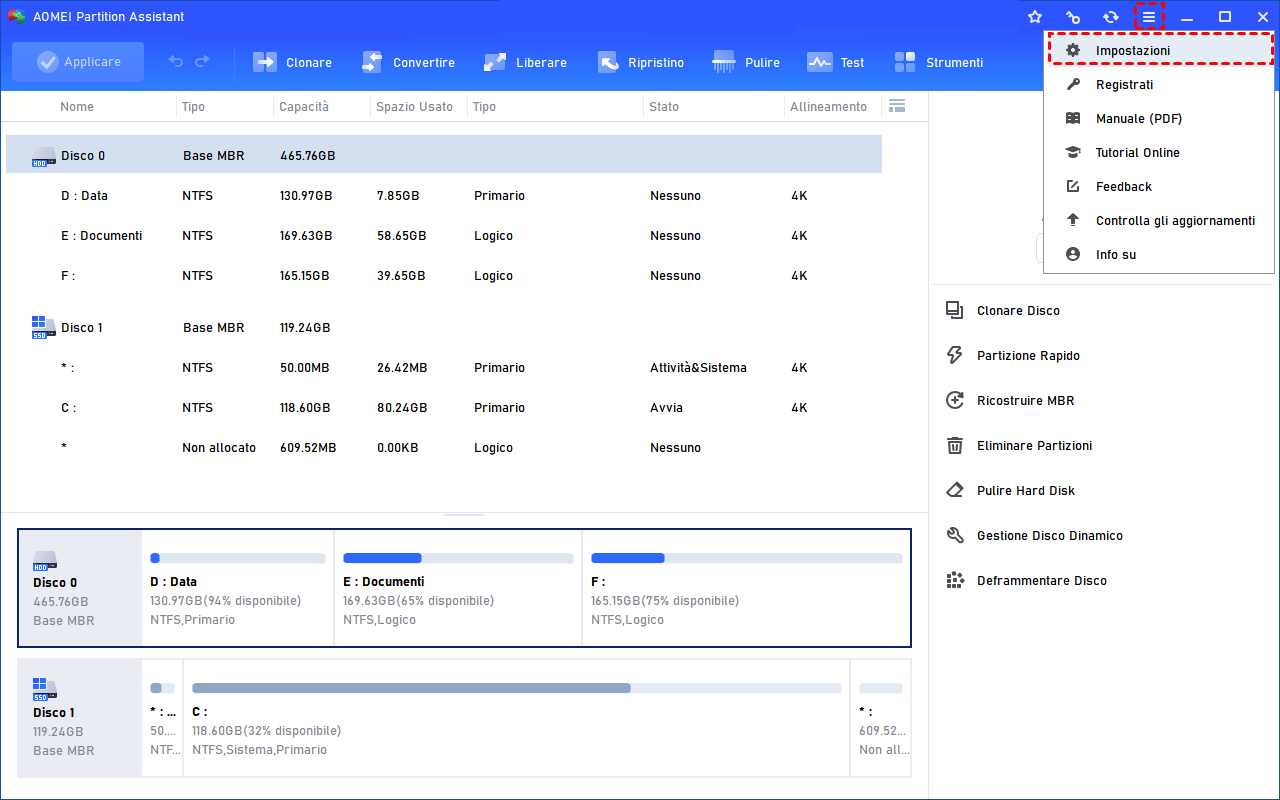
Task: Choose Eliminare Partizioni in the side panel
Action: tap(1019, 446)
